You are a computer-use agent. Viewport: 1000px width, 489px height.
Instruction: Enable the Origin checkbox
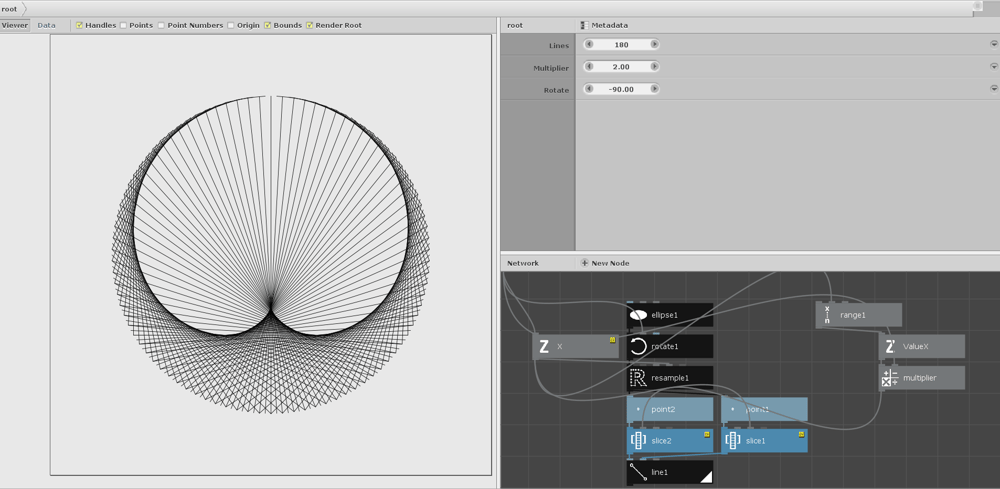[231, 26]
